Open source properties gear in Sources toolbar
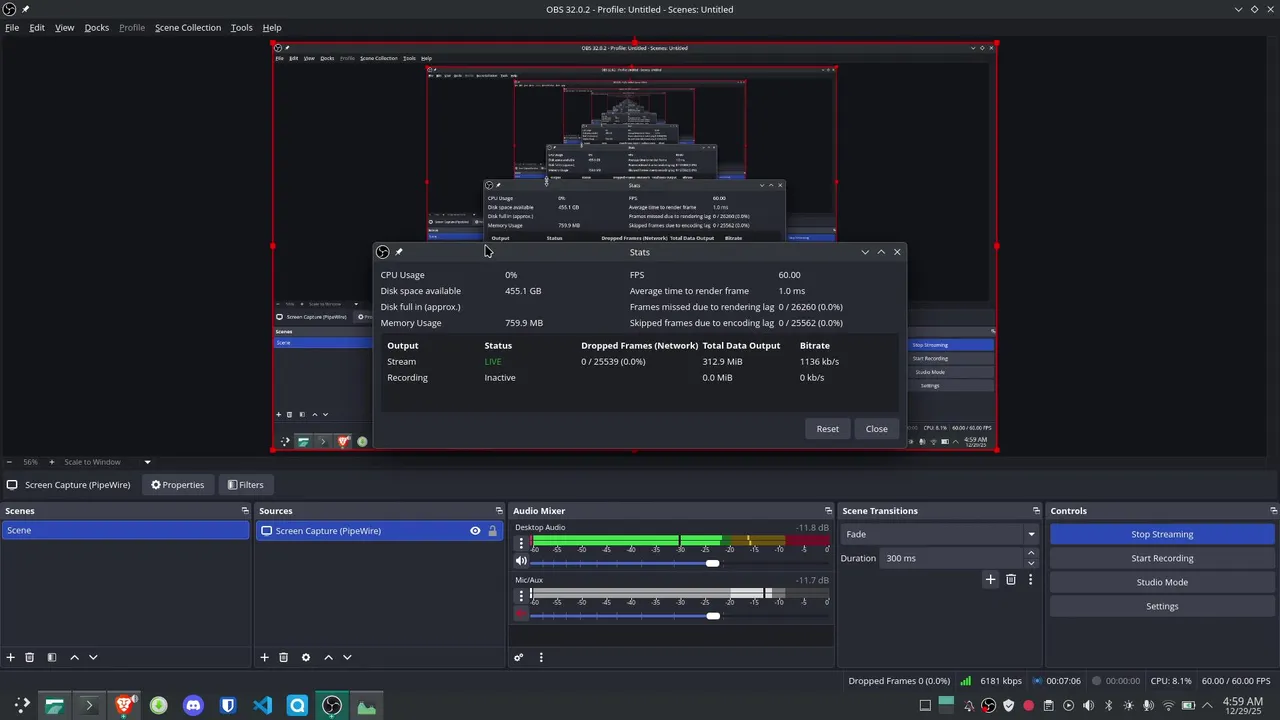 point(306,657)
